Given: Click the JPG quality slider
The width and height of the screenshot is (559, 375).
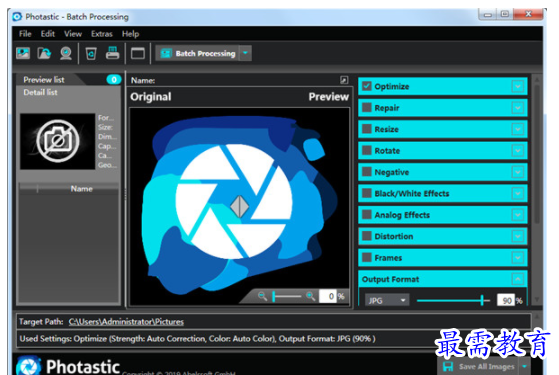Looking at the screenshot, I should coord(453,300).
